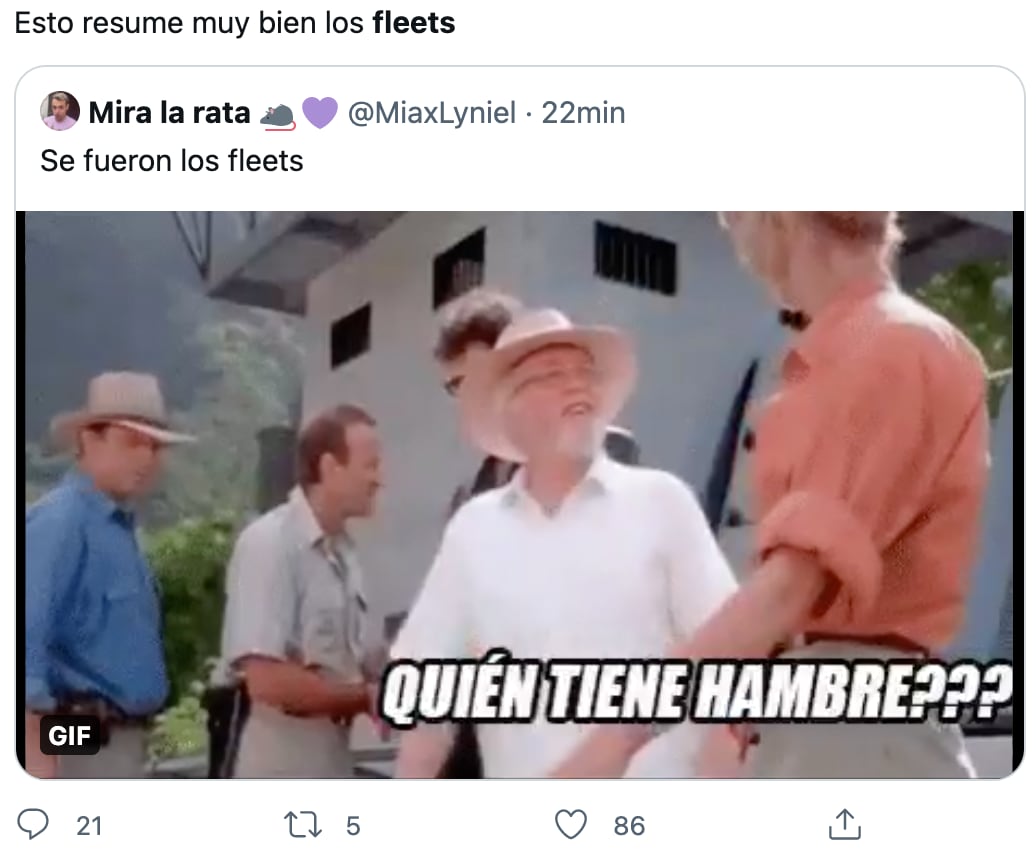Click the rat emoji in display name
This screenshot has height=862, width=1036.
pyautogui.click(x=278, y=115)
